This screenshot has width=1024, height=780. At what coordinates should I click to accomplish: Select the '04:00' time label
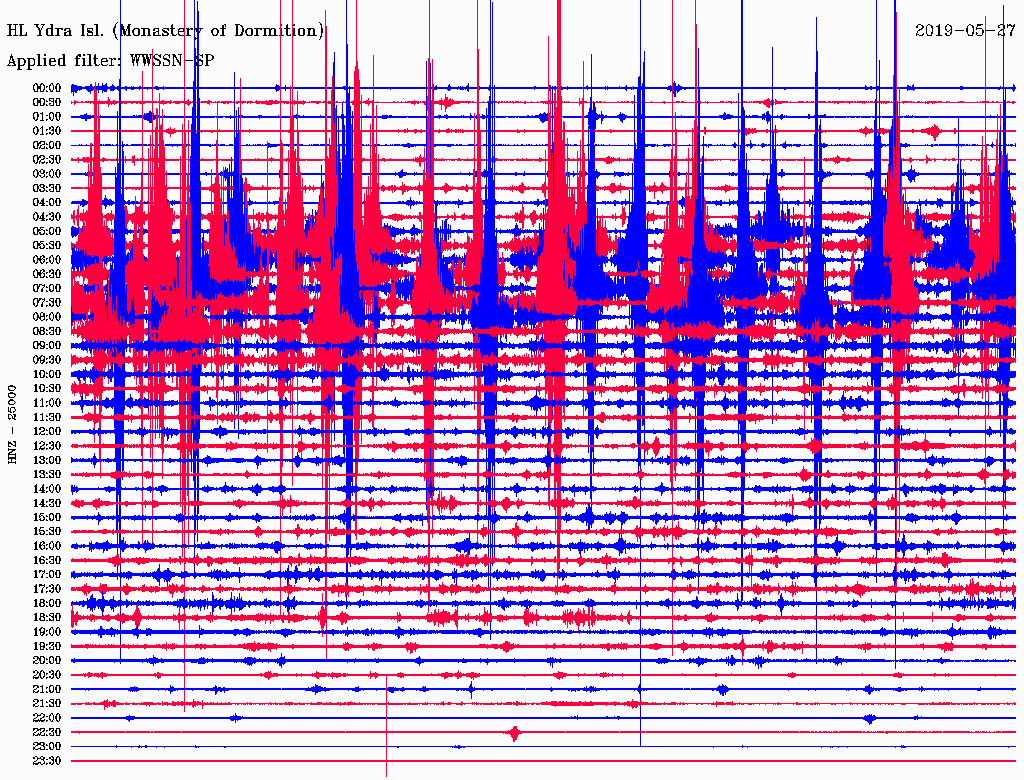(47, 203)
